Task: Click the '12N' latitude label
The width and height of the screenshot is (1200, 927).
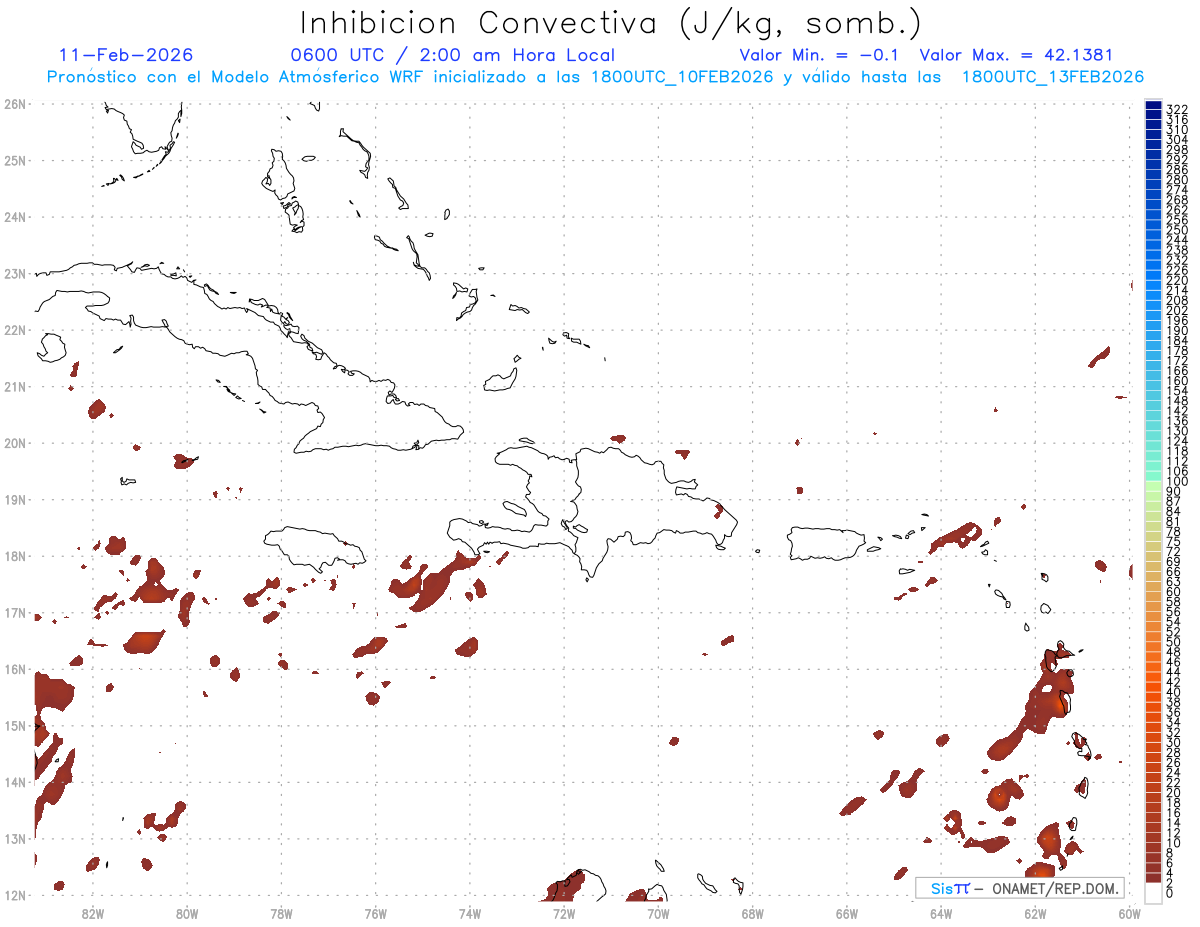Action: click(14, 895)
